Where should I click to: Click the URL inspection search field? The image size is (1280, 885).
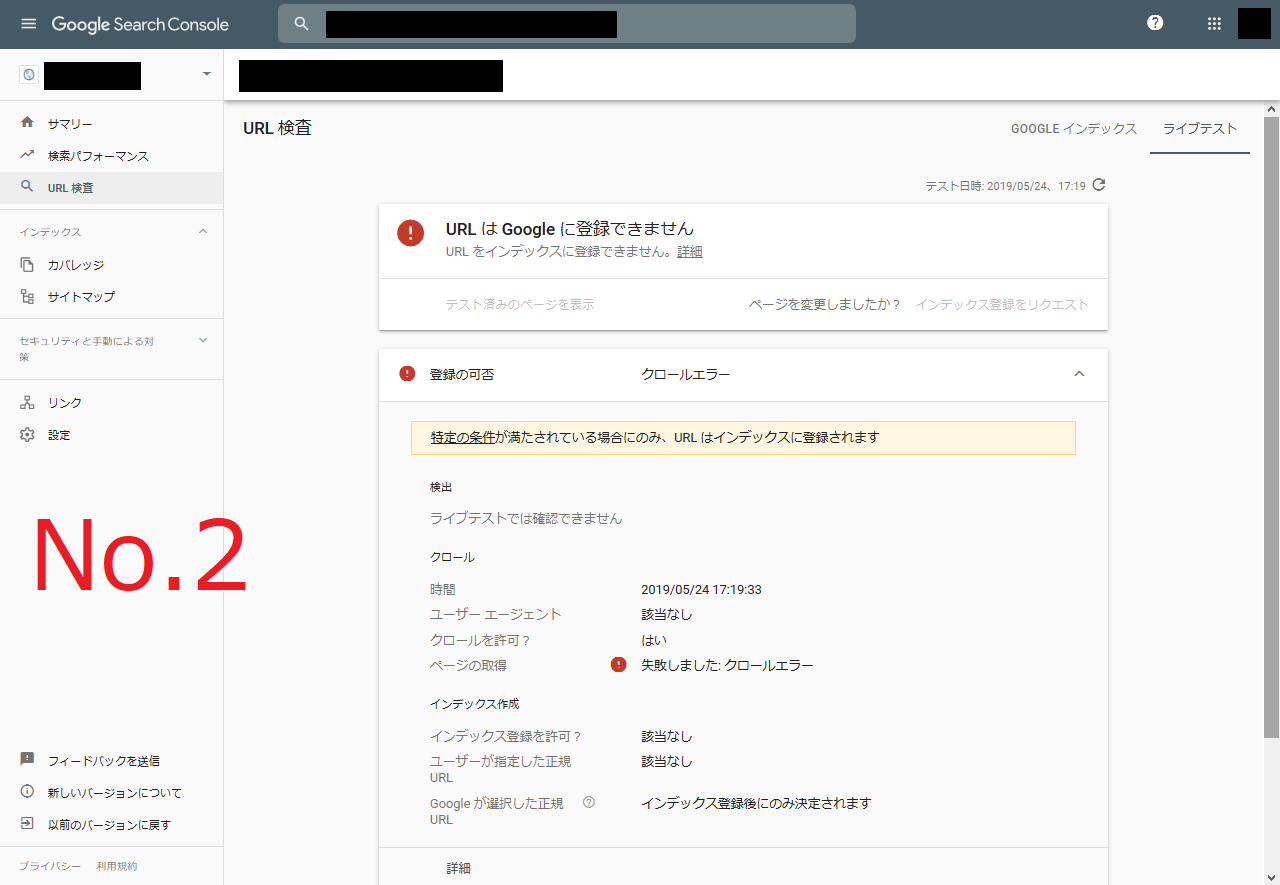(567, 24)
